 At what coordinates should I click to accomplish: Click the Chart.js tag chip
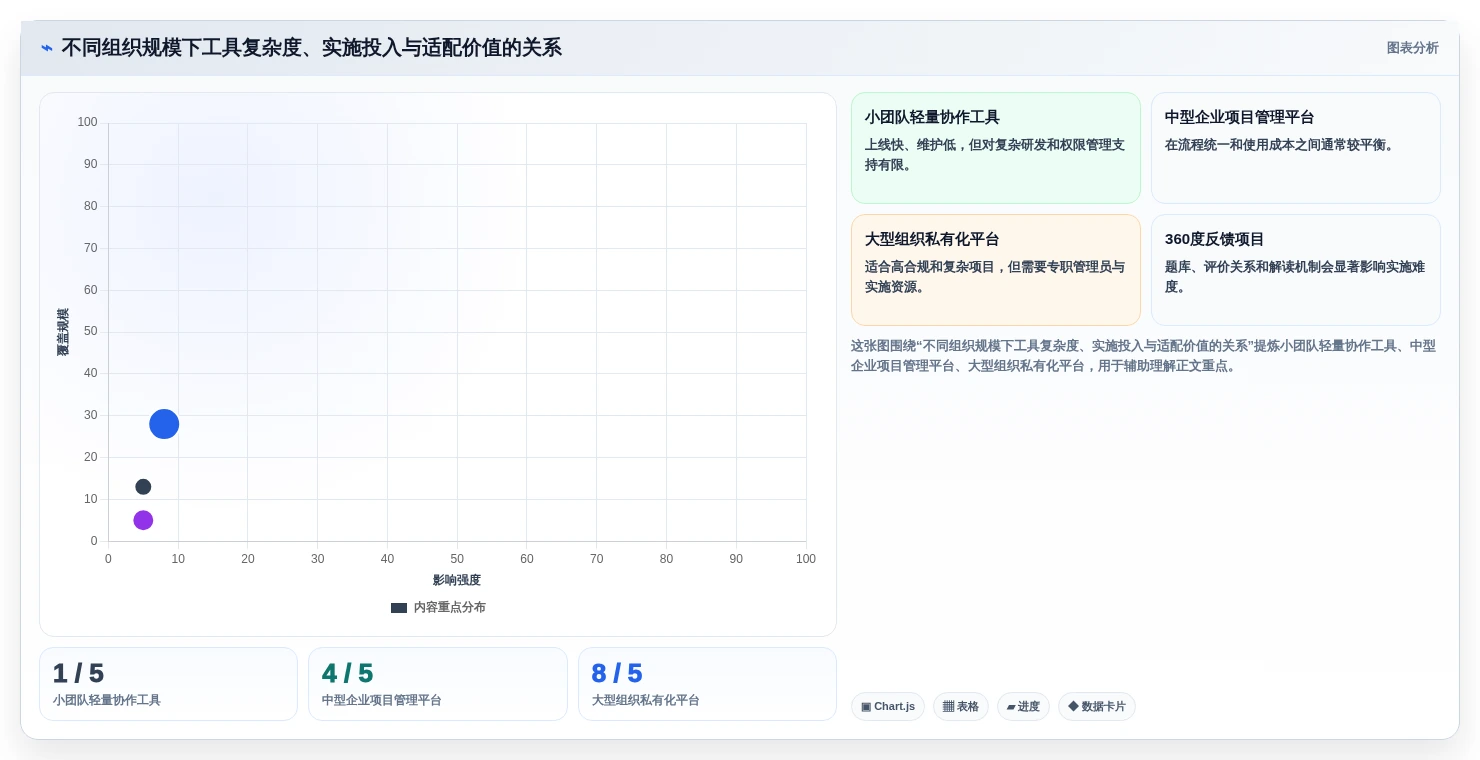click(888, 706)
